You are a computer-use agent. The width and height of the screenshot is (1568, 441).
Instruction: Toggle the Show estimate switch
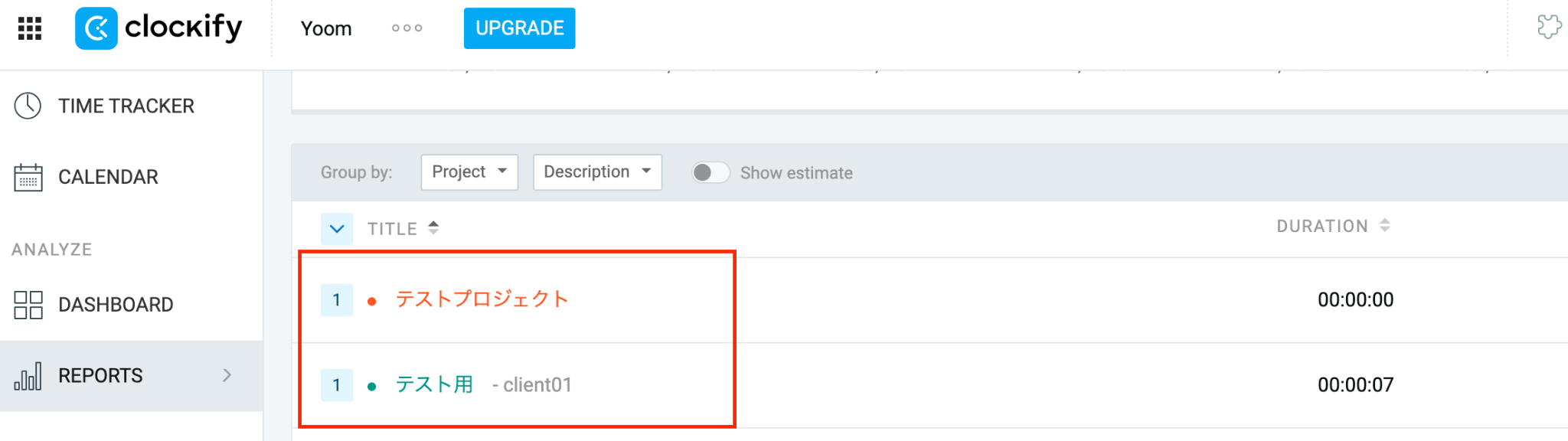coord(710,173)
